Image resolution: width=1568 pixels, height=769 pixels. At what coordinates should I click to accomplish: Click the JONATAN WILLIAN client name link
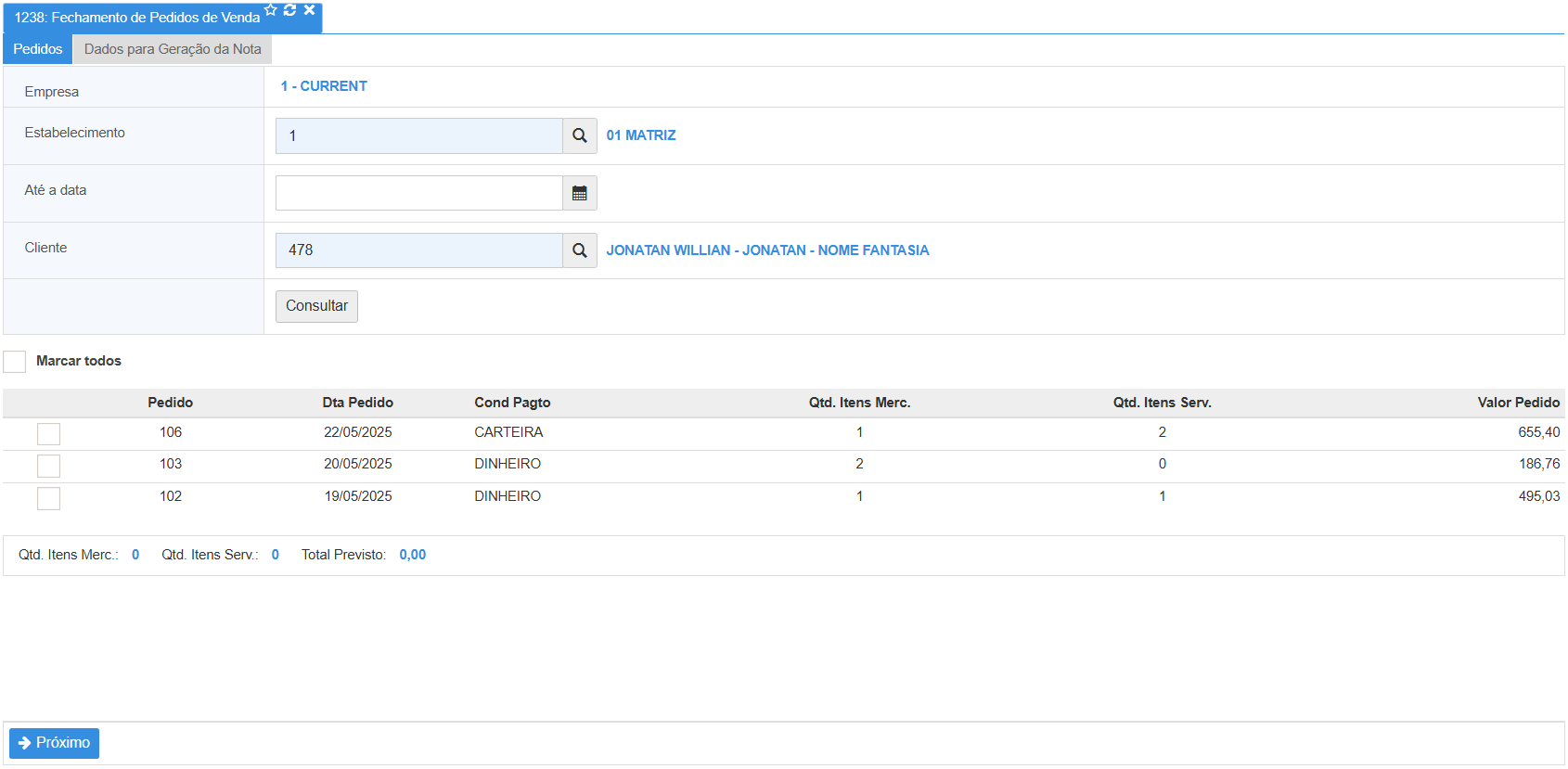[767, 250]
